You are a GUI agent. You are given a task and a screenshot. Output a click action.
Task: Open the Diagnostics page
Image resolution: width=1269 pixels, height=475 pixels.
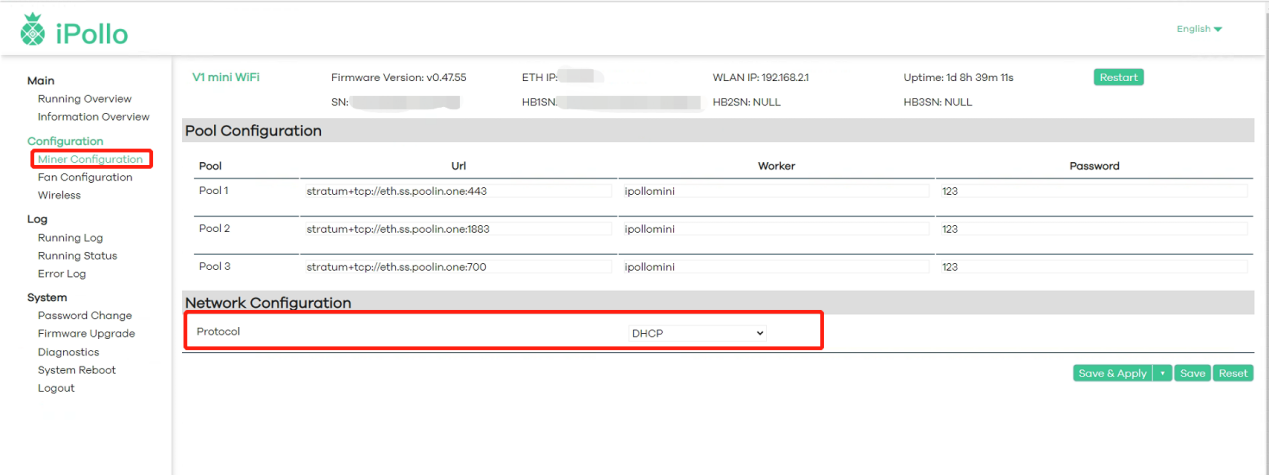tap(68, 352)
